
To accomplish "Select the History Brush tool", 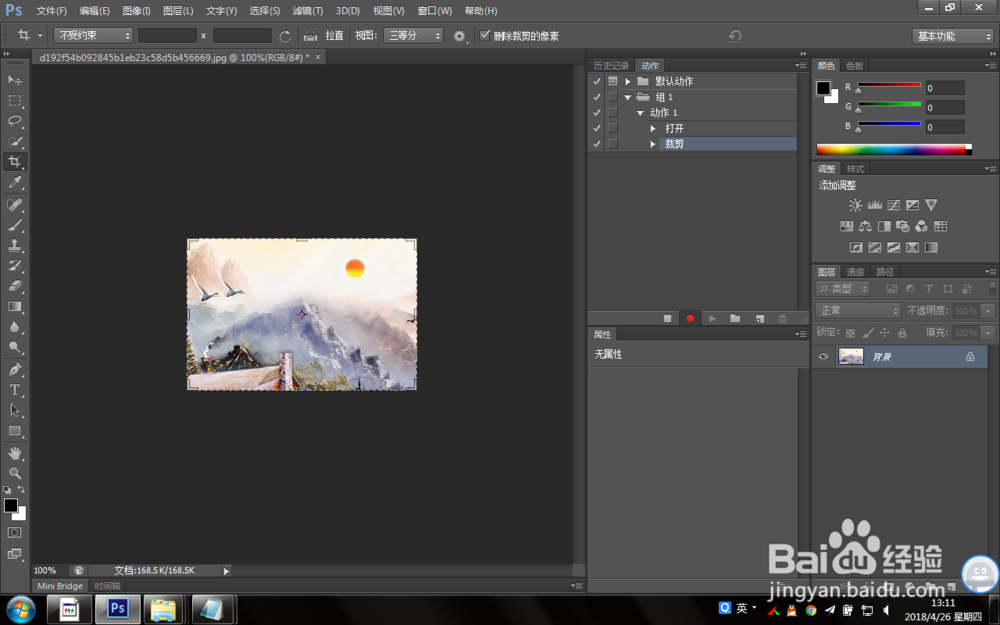I will 15,265.
